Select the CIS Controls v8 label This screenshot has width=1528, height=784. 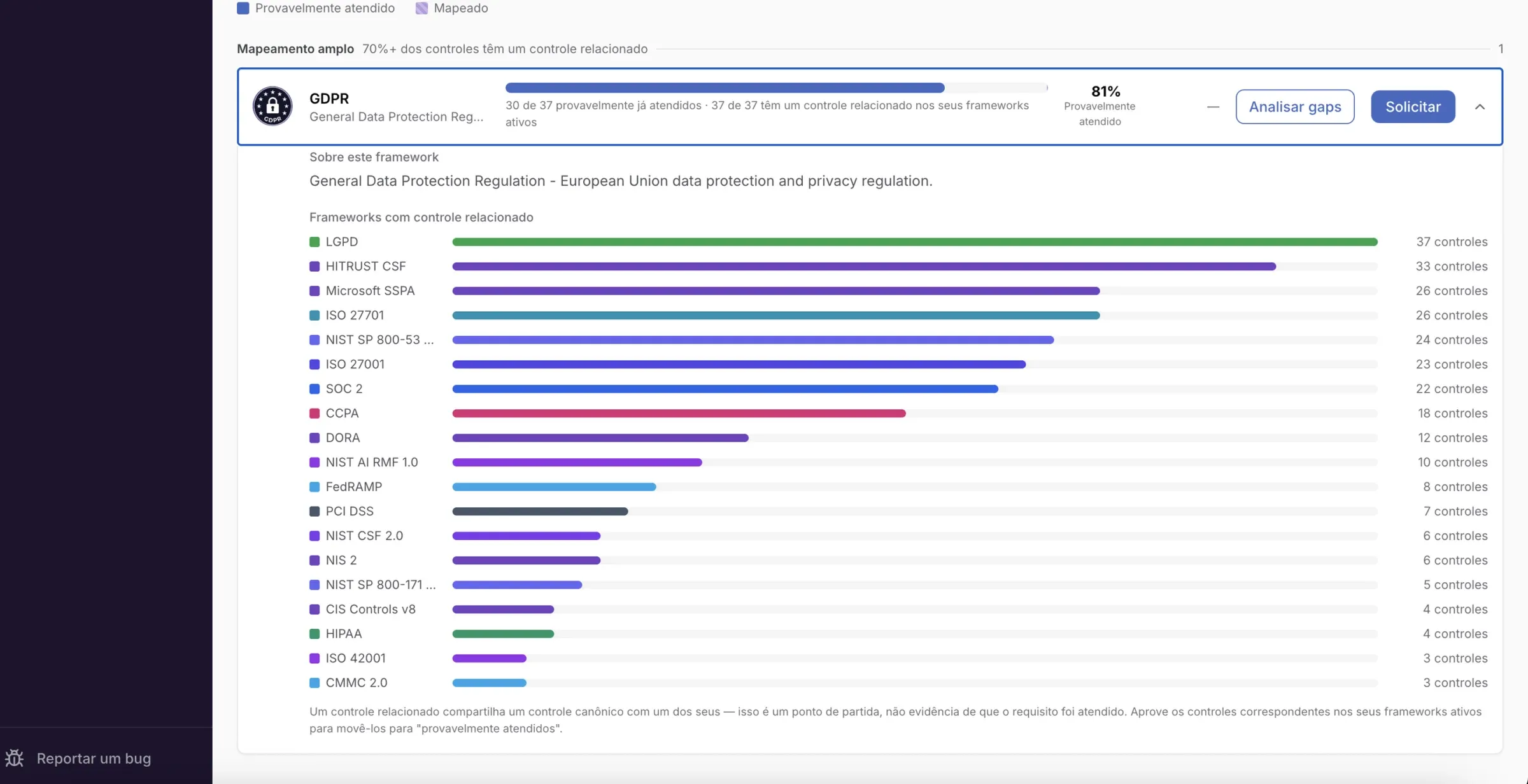pos(371,610)
